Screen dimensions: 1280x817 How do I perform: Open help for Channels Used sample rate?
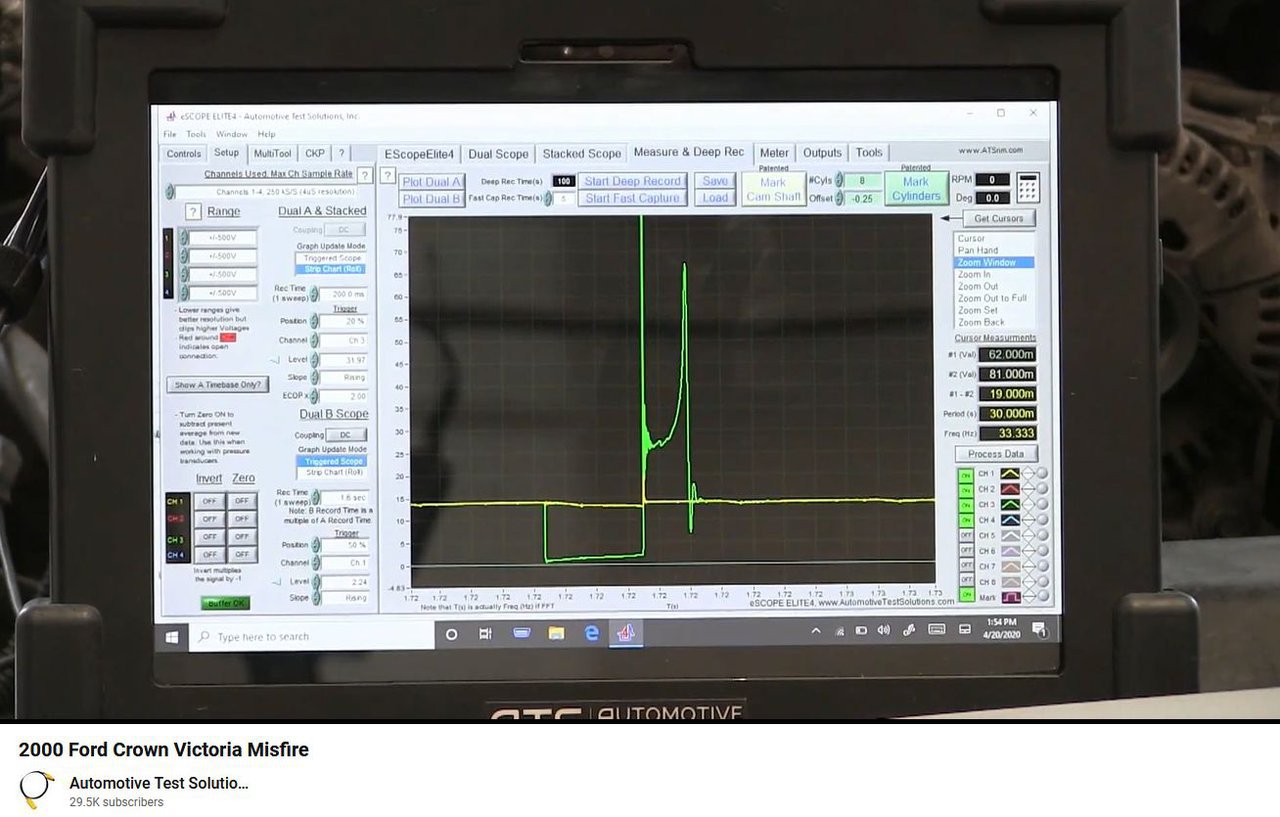coord(365,175)
